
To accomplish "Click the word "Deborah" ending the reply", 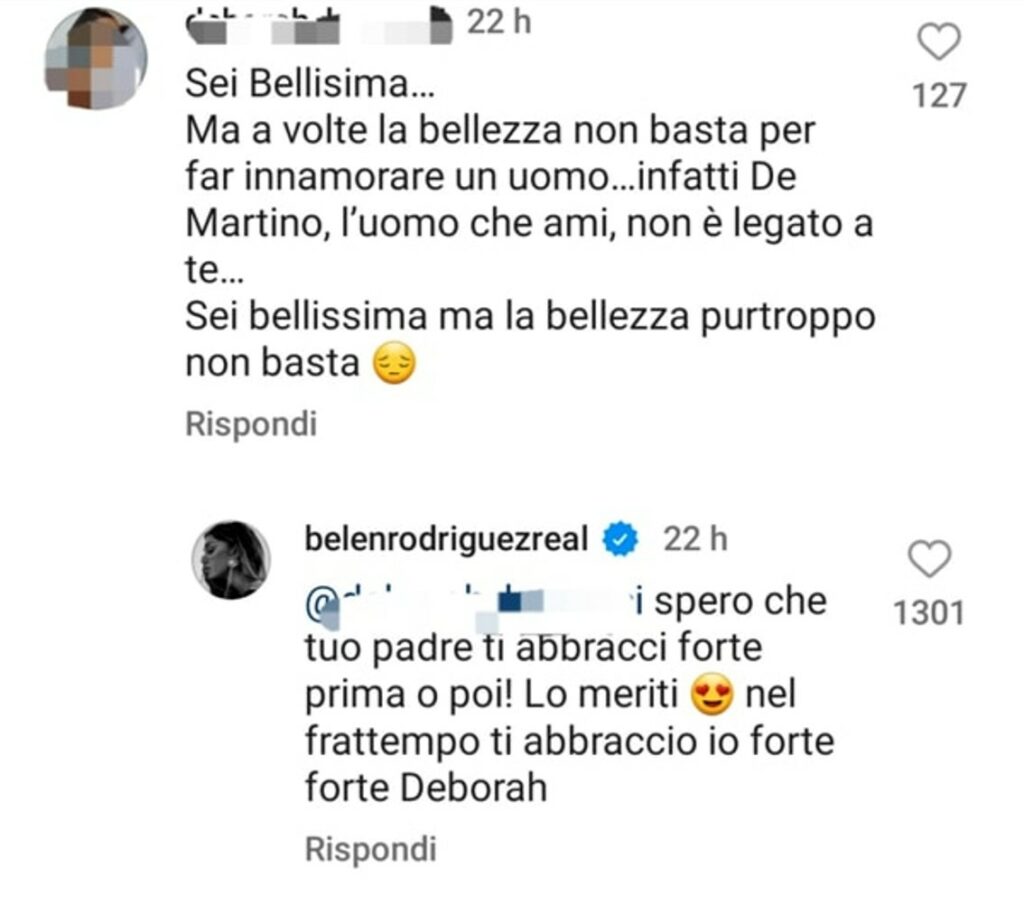I will pyautogui.click(x=475, y=788).
